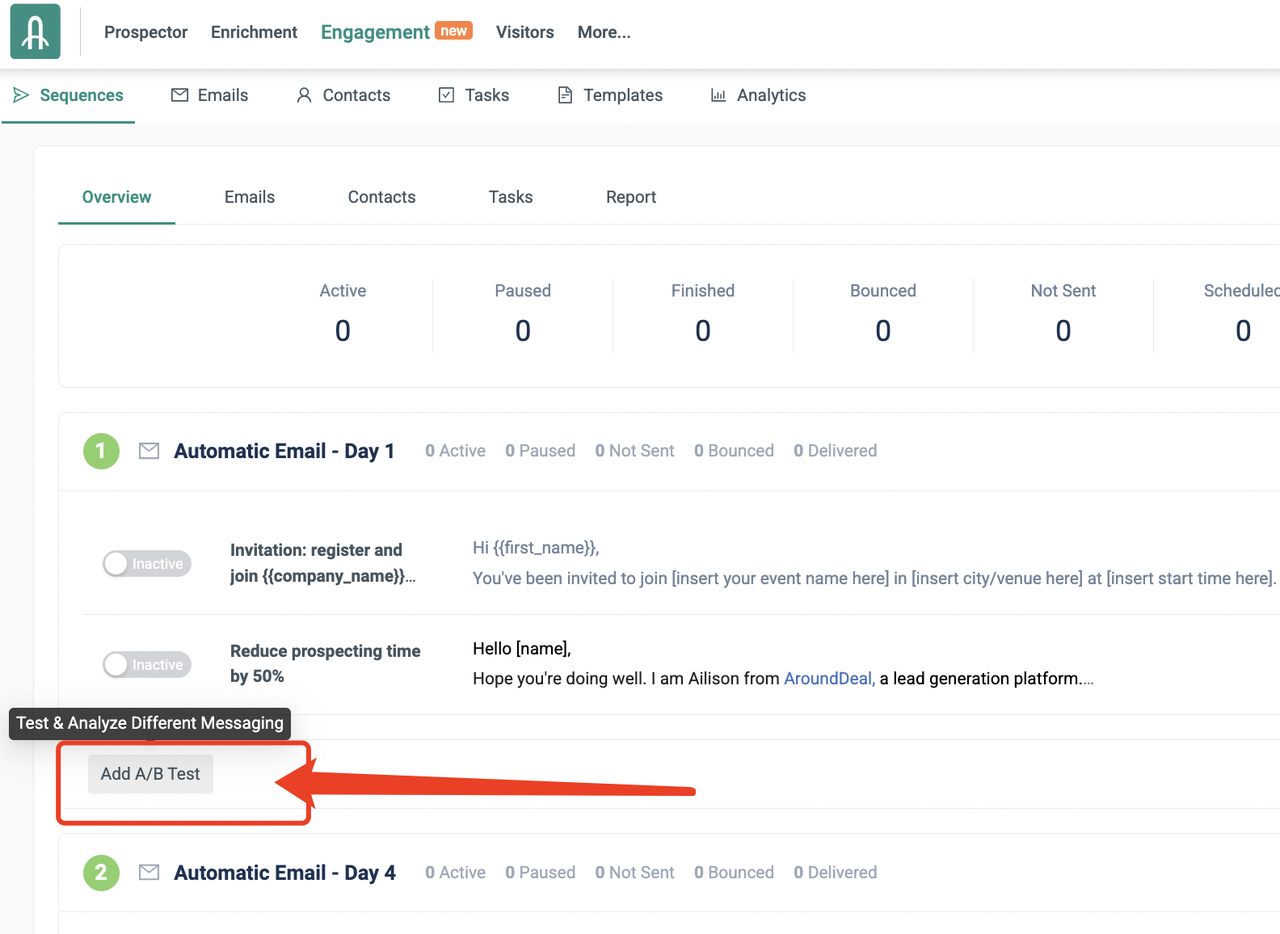Open the Prospector menu item
The image size is (1280, 934).
[146, 32]
